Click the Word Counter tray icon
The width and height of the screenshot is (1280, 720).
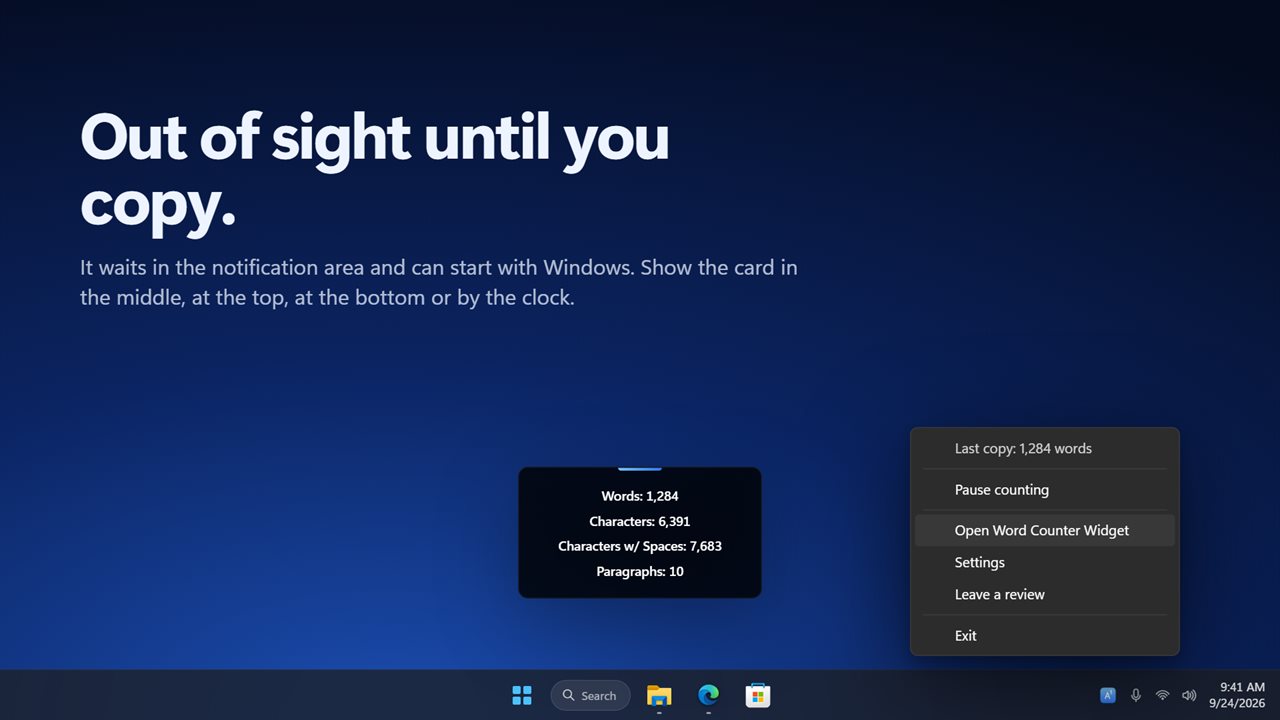pyautogui.click(x=1108, y=695)
